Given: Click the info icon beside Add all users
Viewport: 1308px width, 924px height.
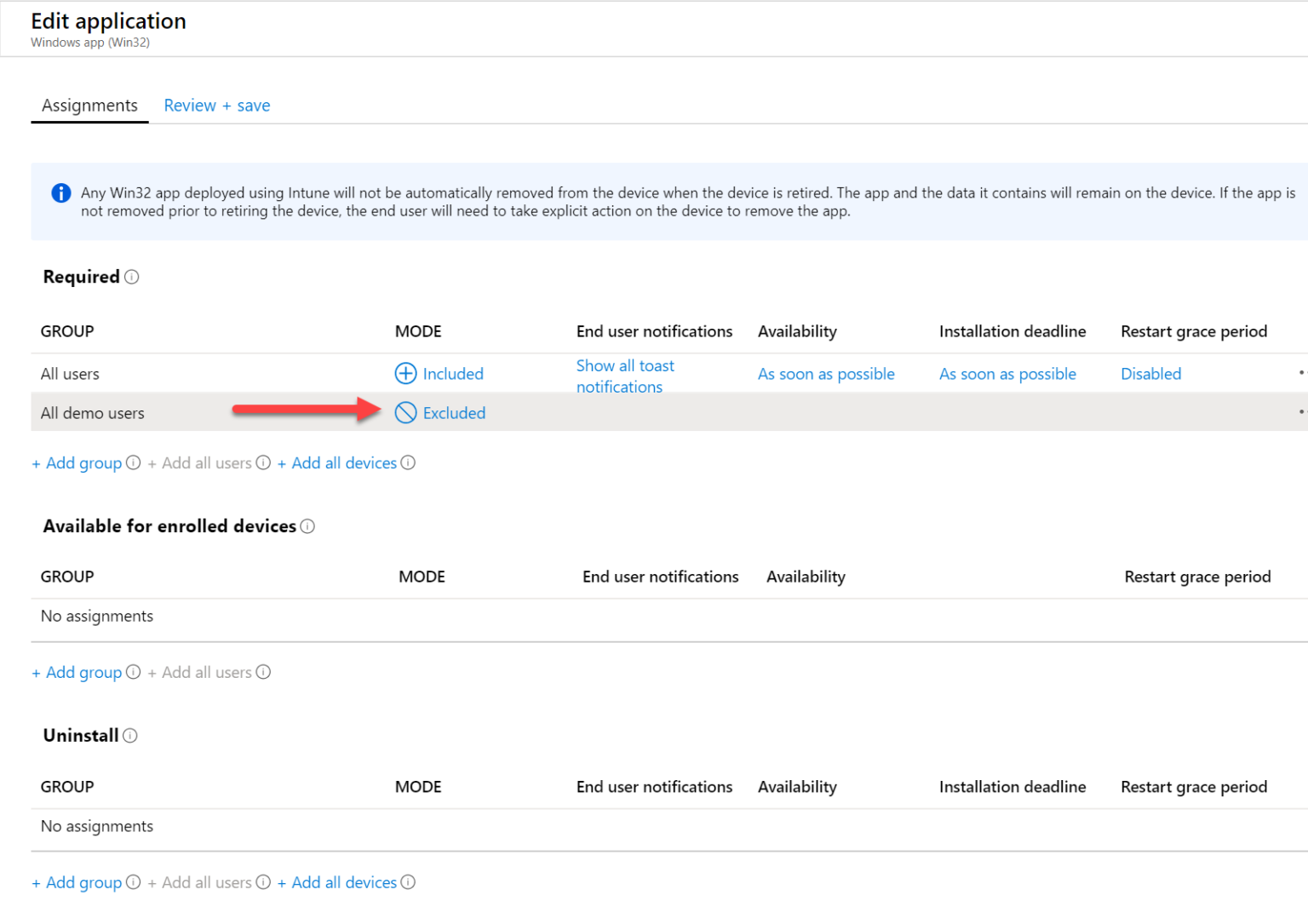Looking at the screenshot, I should (x=263, y=462).
